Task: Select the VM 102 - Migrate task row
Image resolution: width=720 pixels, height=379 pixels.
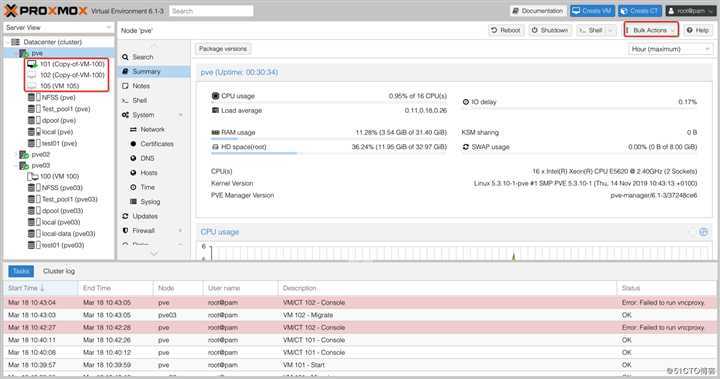Action: 360,315
